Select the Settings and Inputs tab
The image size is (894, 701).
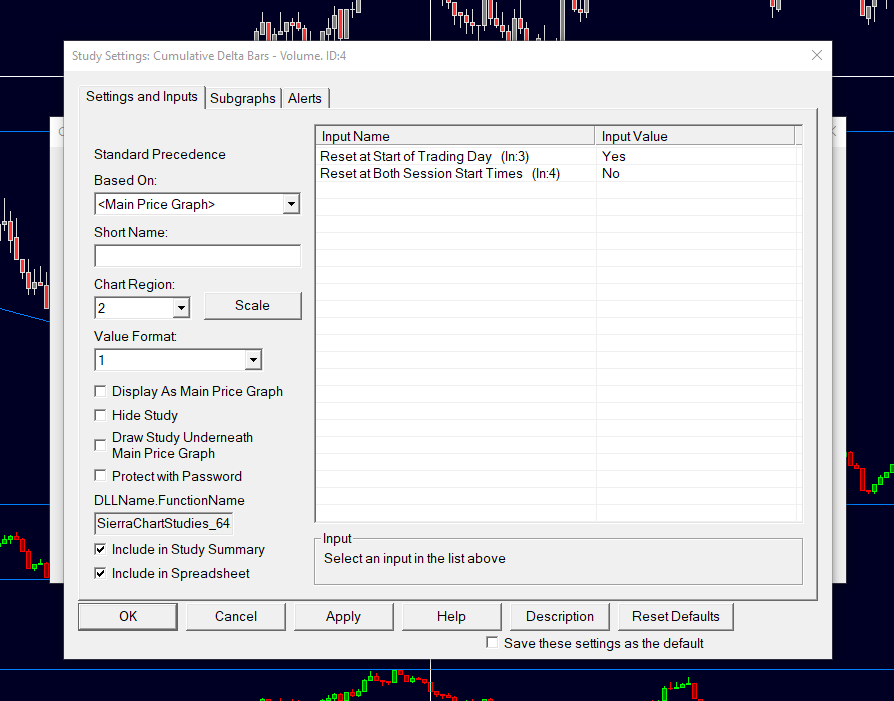141,96
